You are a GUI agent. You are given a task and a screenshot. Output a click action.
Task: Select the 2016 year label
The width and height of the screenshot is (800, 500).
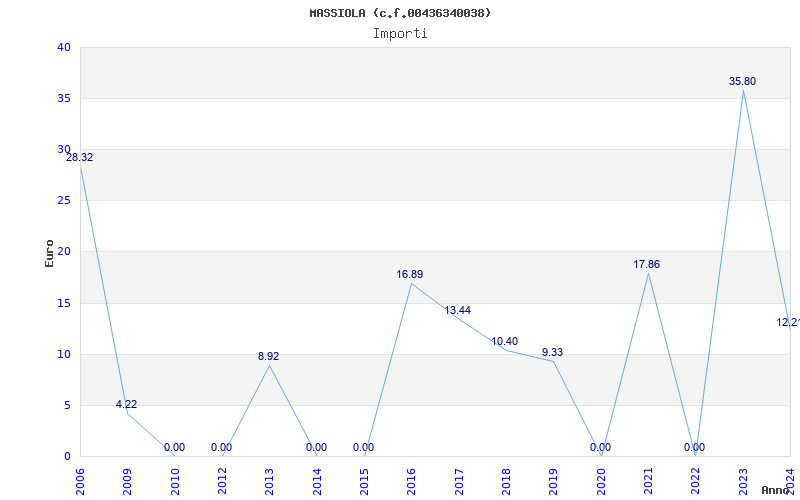click(412, 482)
